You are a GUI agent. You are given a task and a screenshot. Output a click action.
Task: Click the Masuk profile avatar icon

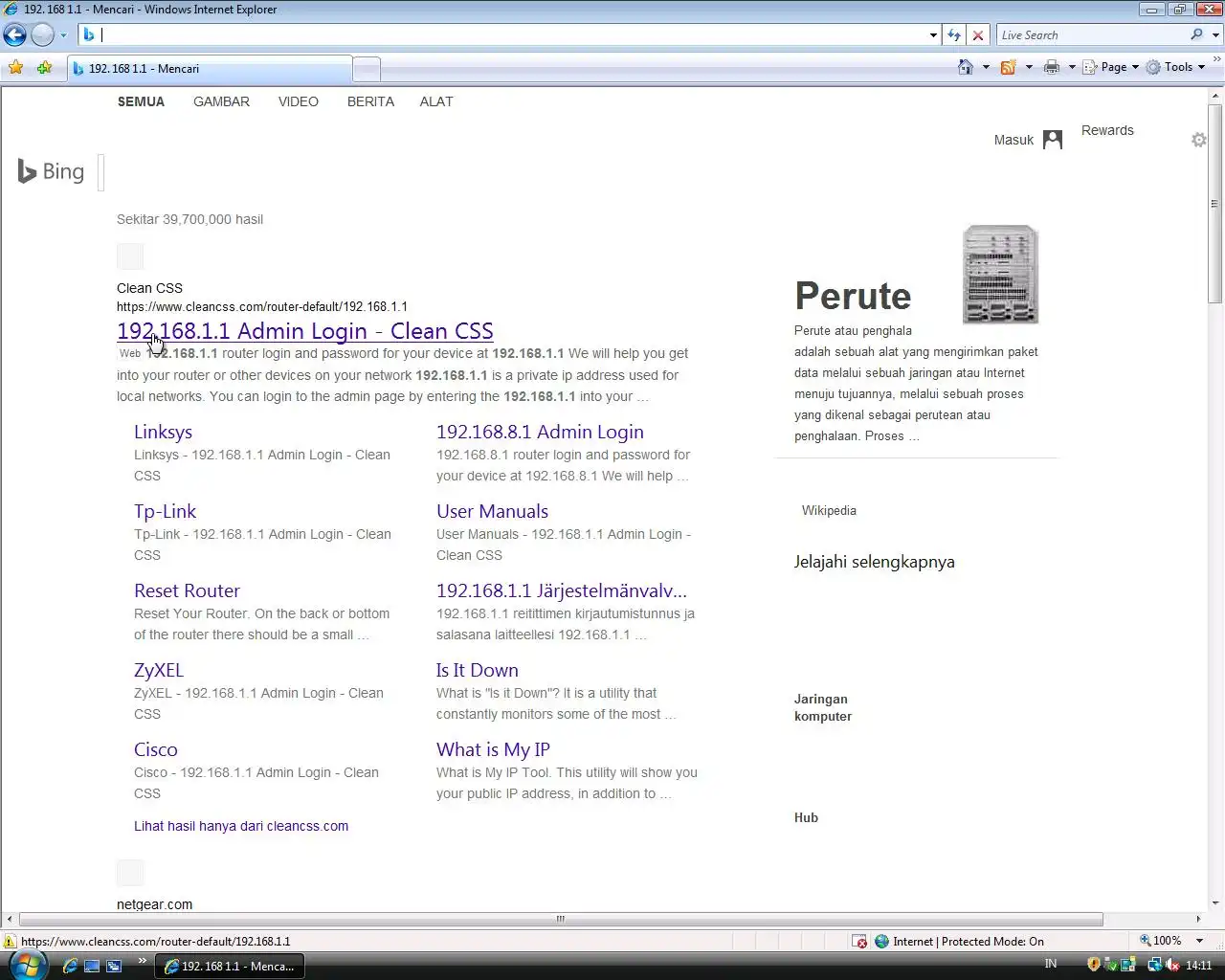coord(1053,140)
